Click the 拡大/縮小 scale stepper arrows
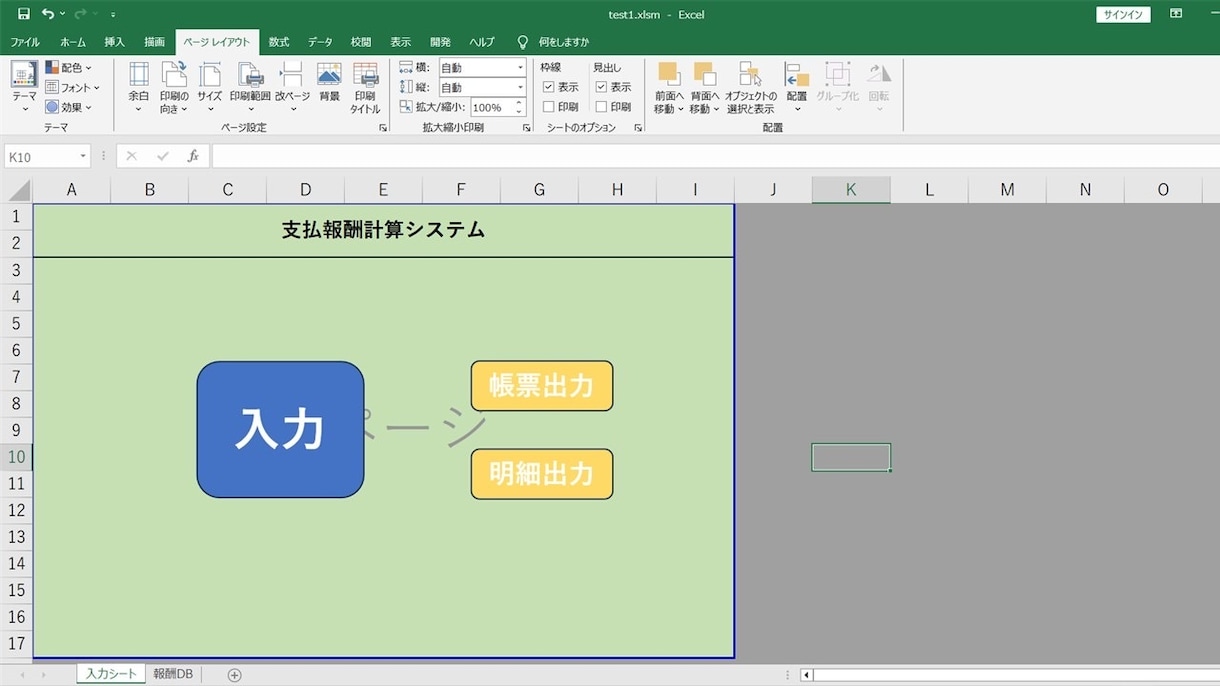1220x686 pixels. (519, 107)
